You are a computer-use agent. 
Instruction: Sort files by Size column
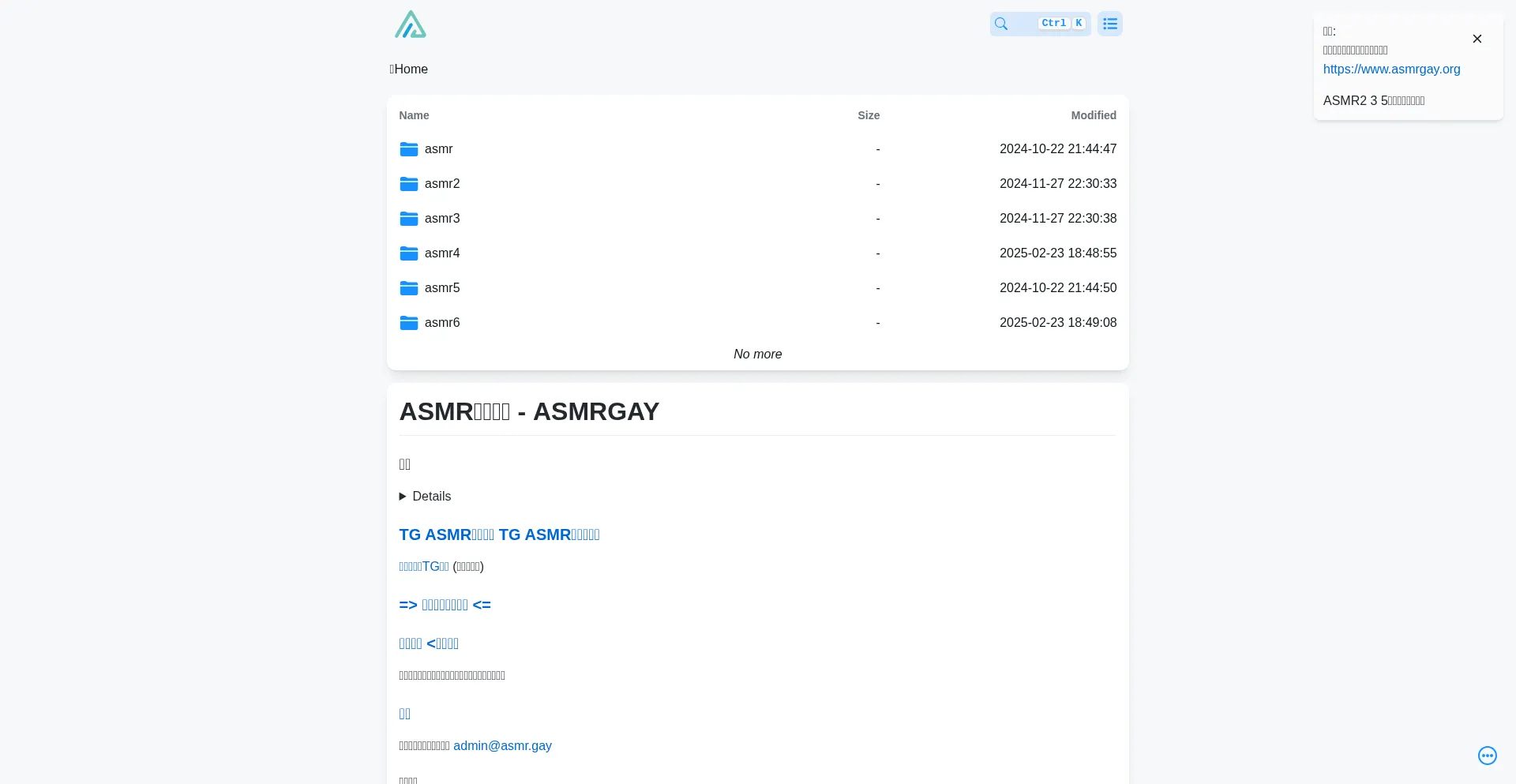tap(869, 115)
